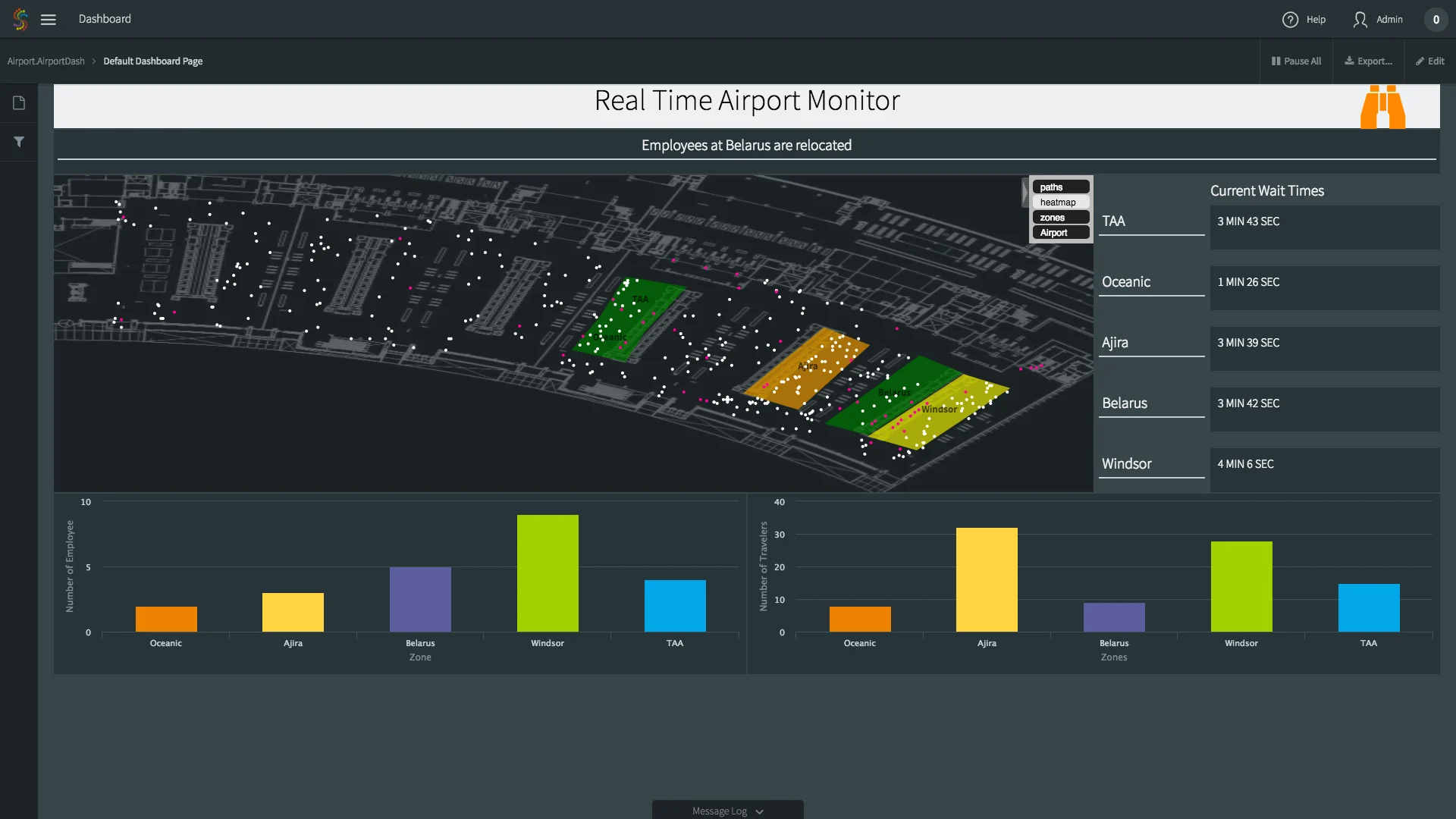Click Belarus wait time label
Image resolution: width=1456 pixels, height=819 pixels.
[x=1125, y=403]
